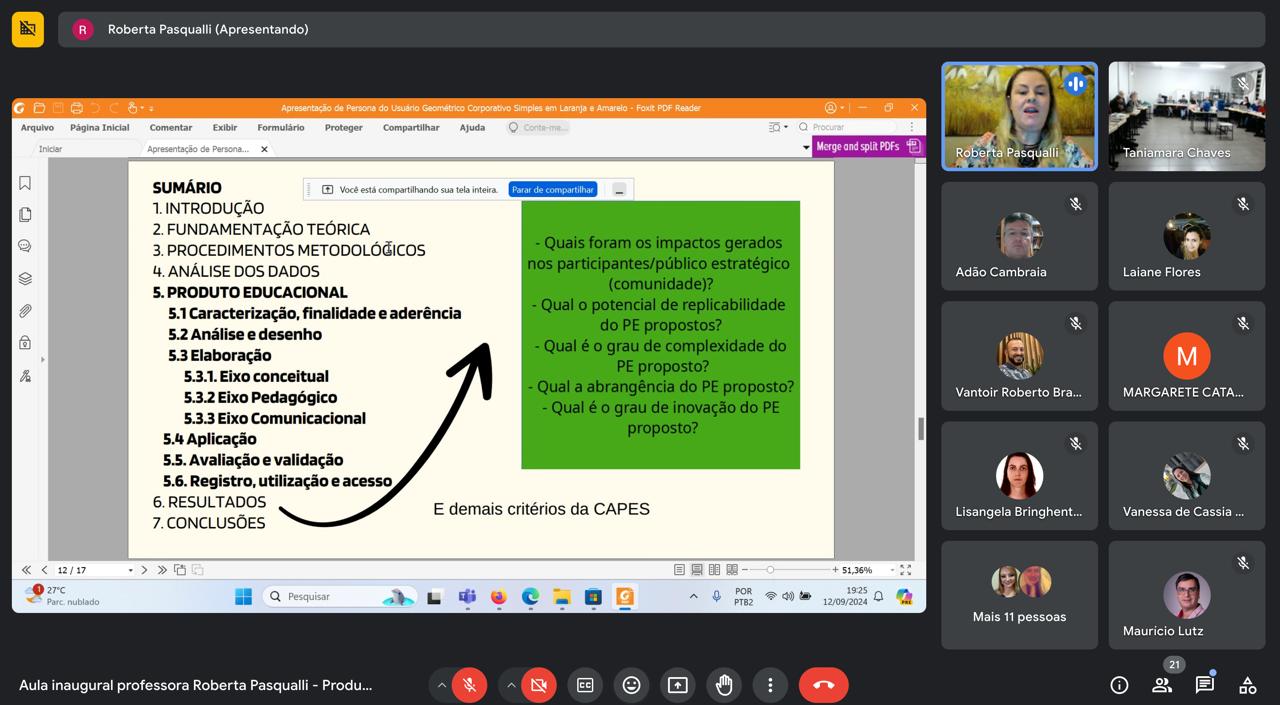Select the Taniamara Chaves video tile
This screenshot has width=1280, height=705.
pos(1186,116)
